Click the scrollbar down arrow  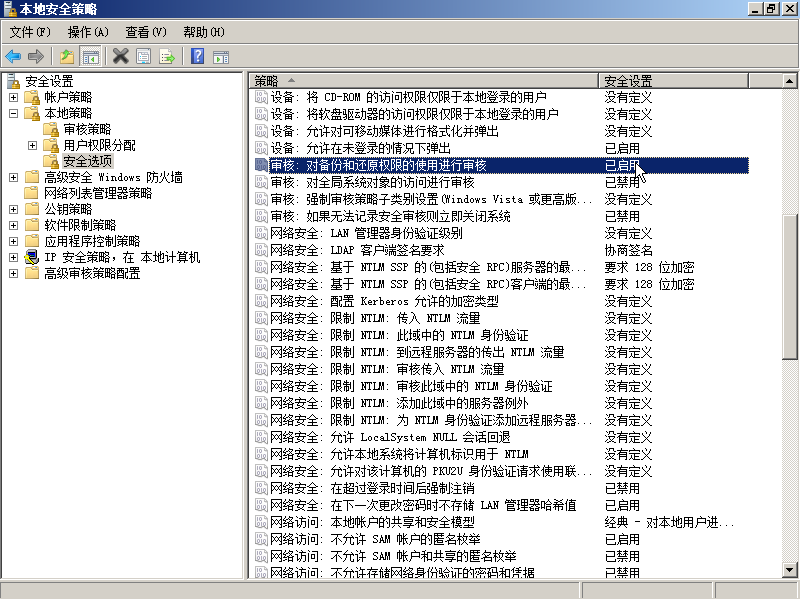[x=790, y=570]
